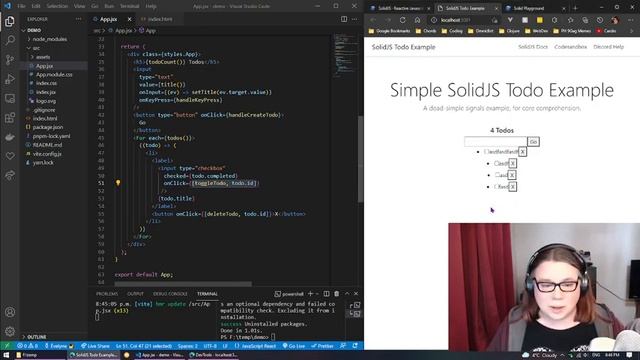The height and width of the screenshot is (360, 640).
Task: Click the Go button to add a todo
Action: click(x=533, y=142)
